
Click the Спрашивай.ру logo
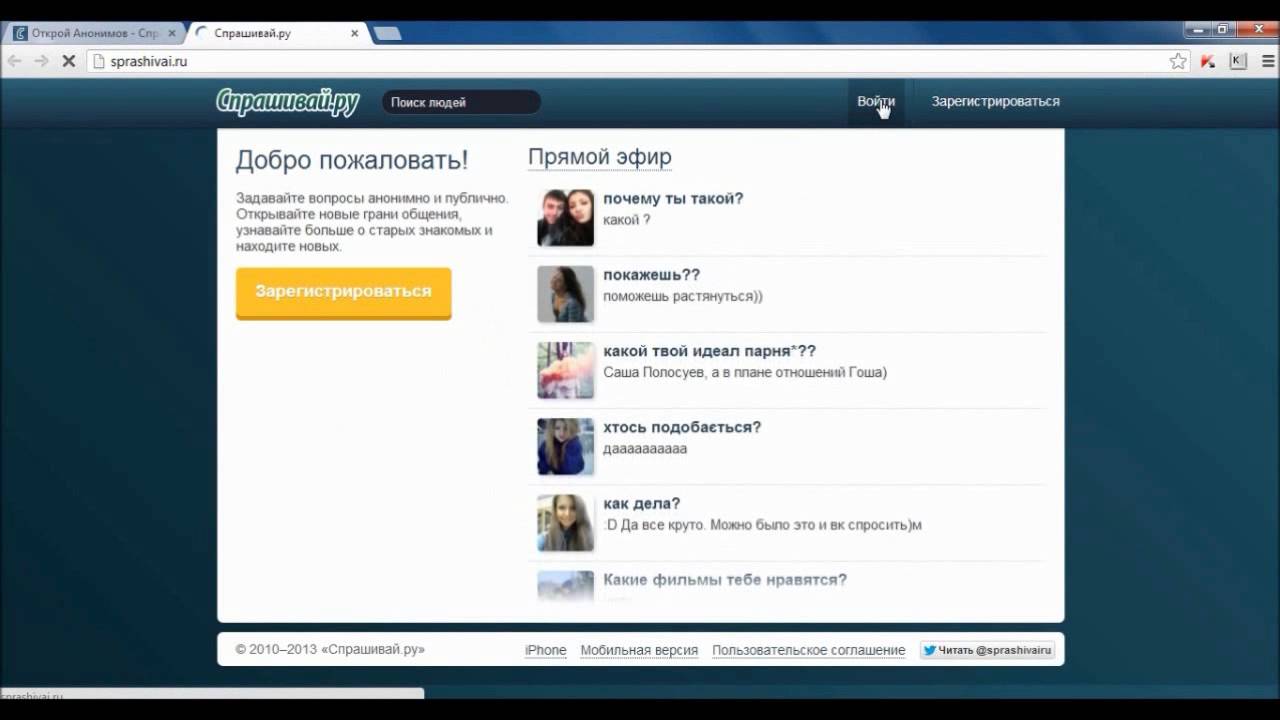(x=288, y=102)
